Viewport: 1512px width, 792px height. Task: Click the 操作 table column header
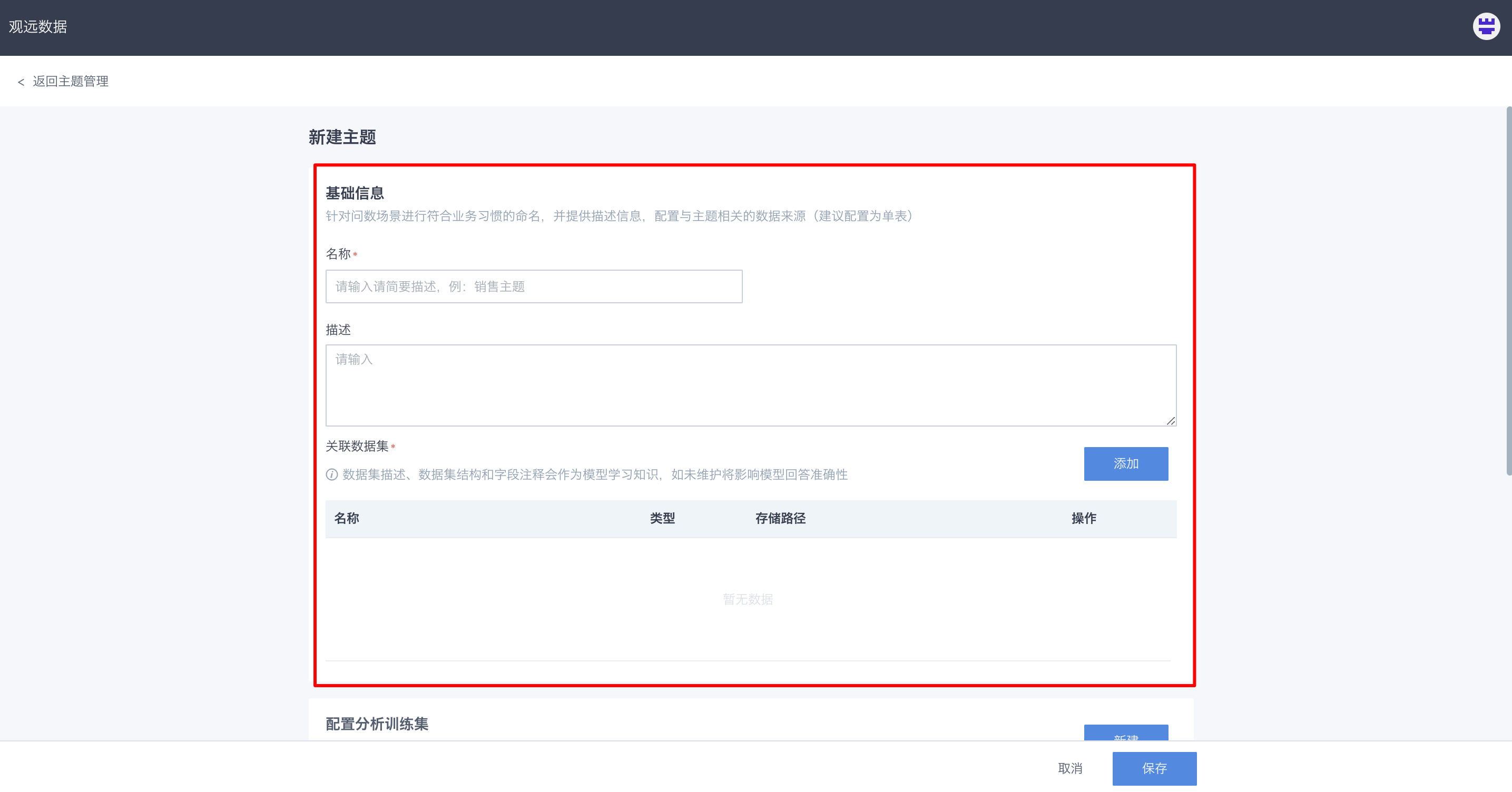point(1084,518)
